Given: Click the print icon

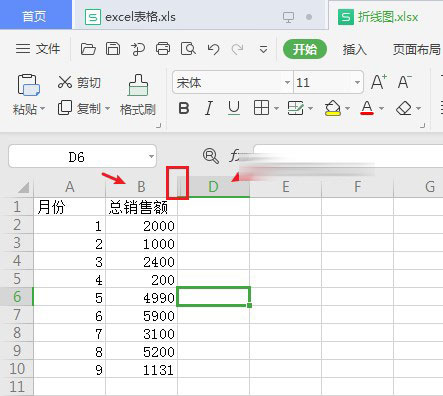Looking at the screenshot, I should click(163, 49).
